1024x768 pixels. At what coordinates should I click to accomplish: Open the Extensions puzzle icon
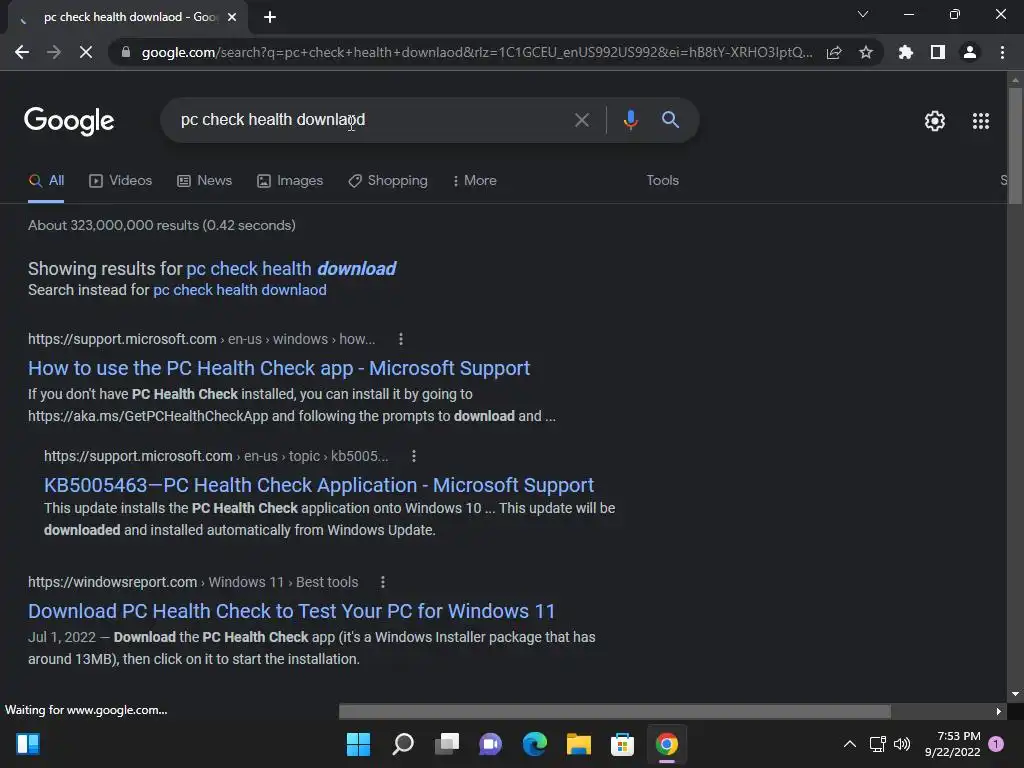[906, 52]
